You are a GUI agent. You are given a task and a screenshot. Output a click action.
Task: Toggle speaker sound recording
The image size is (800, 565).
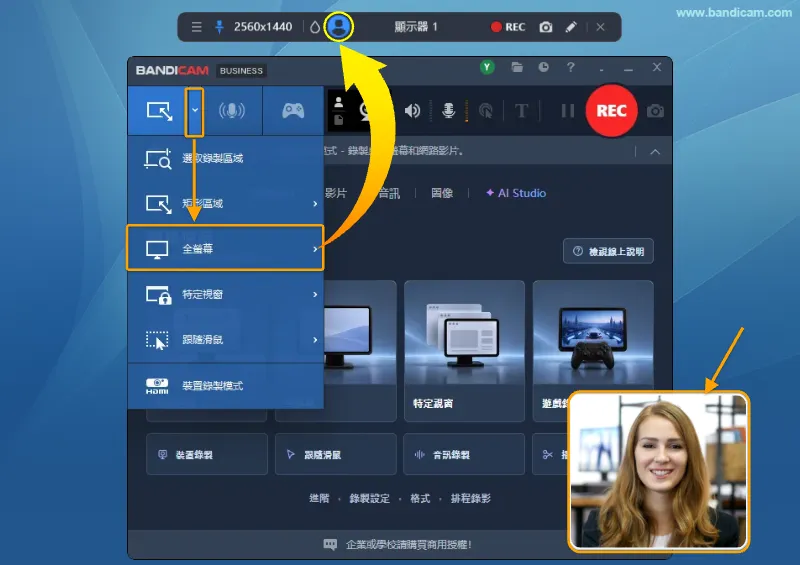pyautogui.click(x=412, y=111)
